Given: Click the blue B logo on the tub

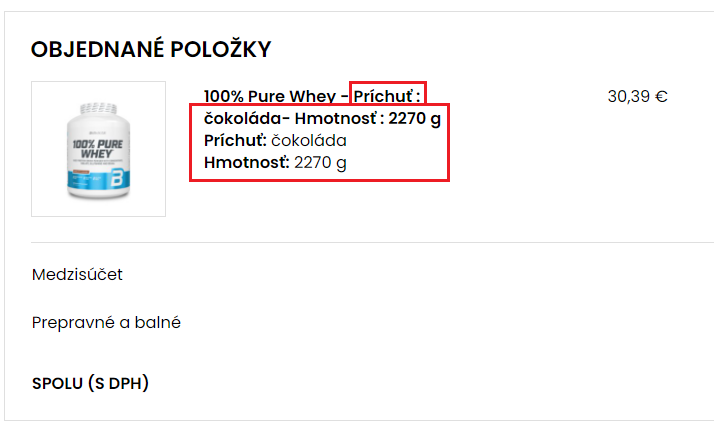Looking at the screenshot, I should pos(117,178).
